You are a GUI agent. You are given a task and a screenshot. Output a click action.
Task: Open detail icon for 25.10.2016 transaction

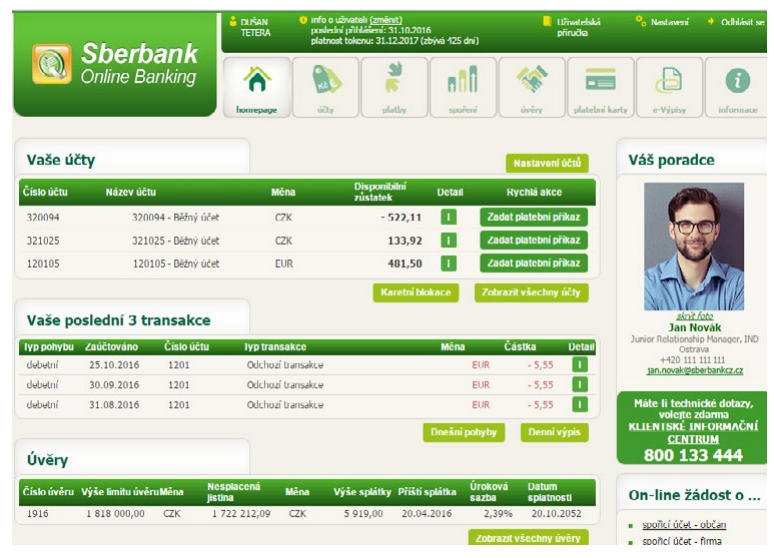[x=580, y=365]
